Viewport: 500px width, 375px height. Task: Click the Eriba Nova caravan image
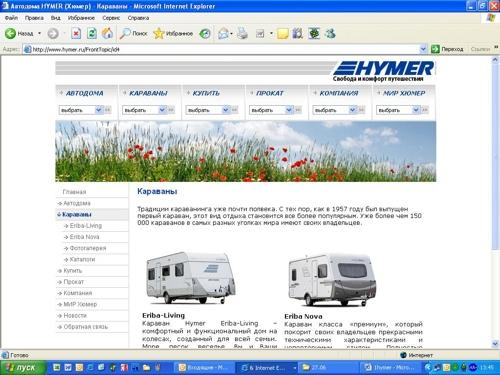pyautogui.click(x=332, y=280)
